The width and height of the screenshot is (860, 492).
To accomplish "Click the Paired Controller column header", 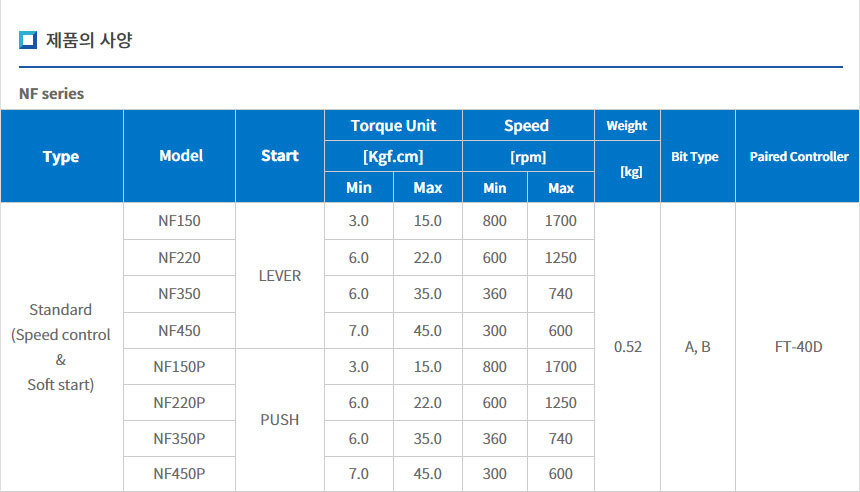I will click(x=798, y=156).
